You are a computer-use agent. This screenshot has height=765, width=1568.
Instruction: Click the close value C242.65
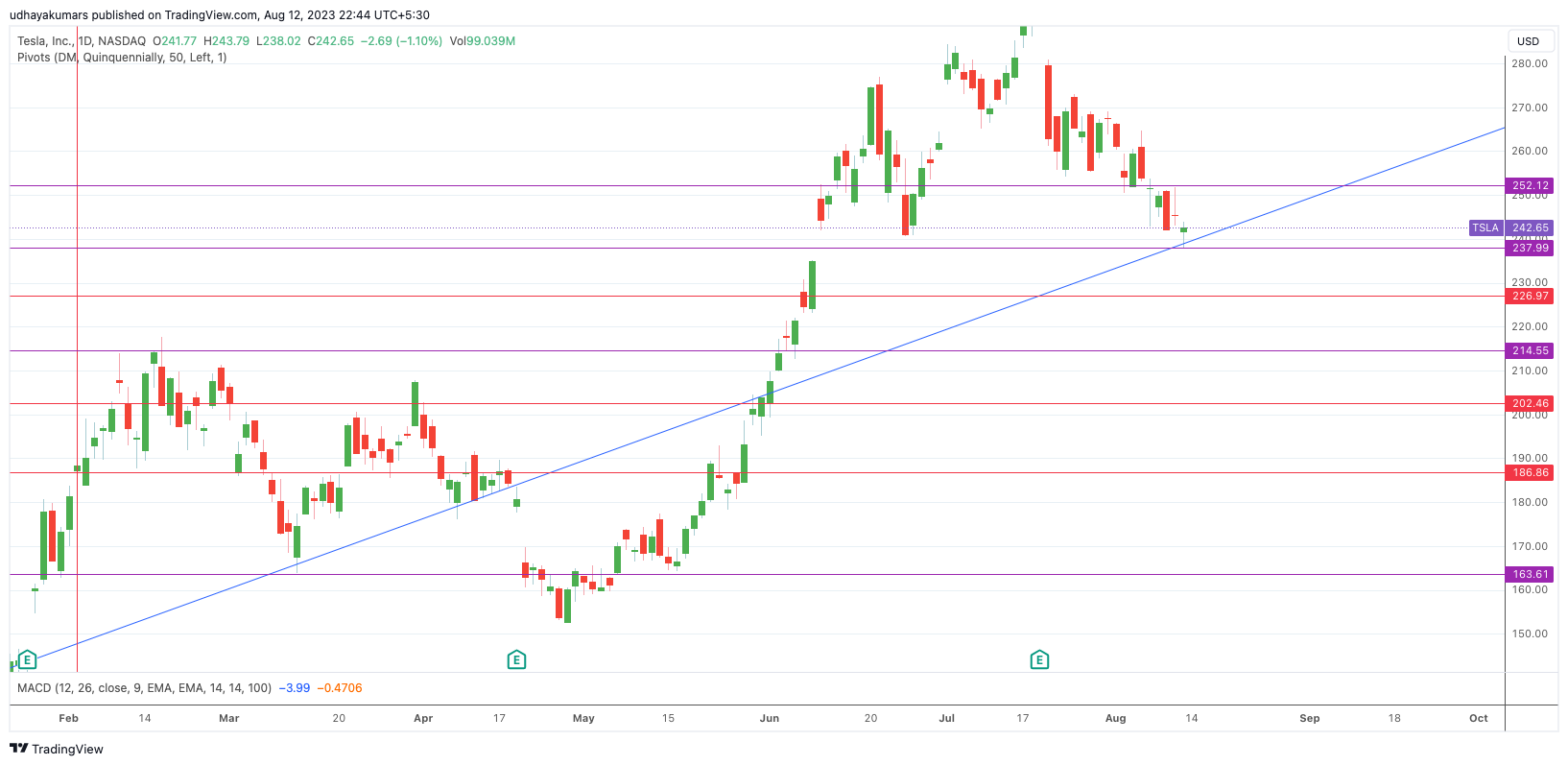330,41
